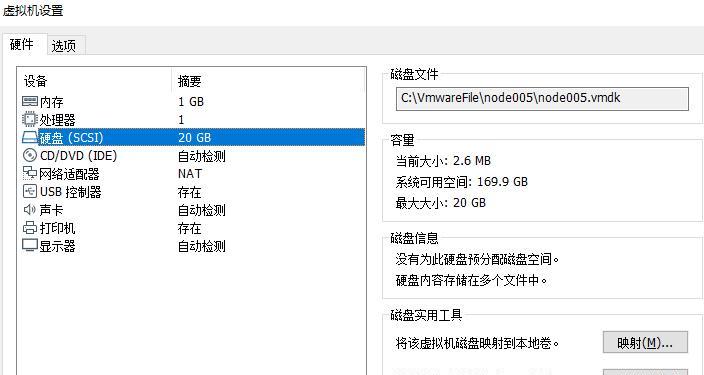Click the 容量 group label
The height and width of the screenshot is (375, 704).
pos(402,141)
